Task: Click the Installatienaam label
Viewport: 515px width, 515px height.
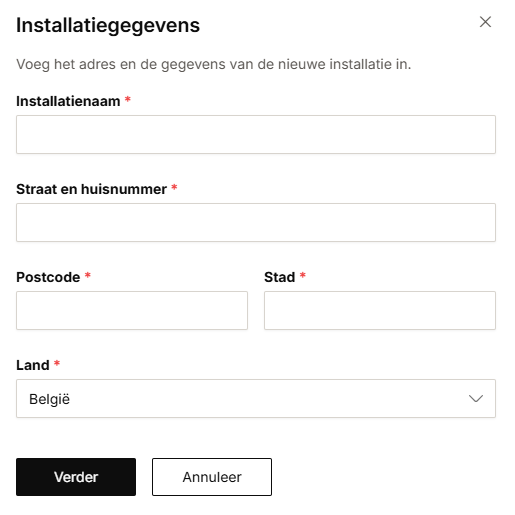Action: pos(68,101)
